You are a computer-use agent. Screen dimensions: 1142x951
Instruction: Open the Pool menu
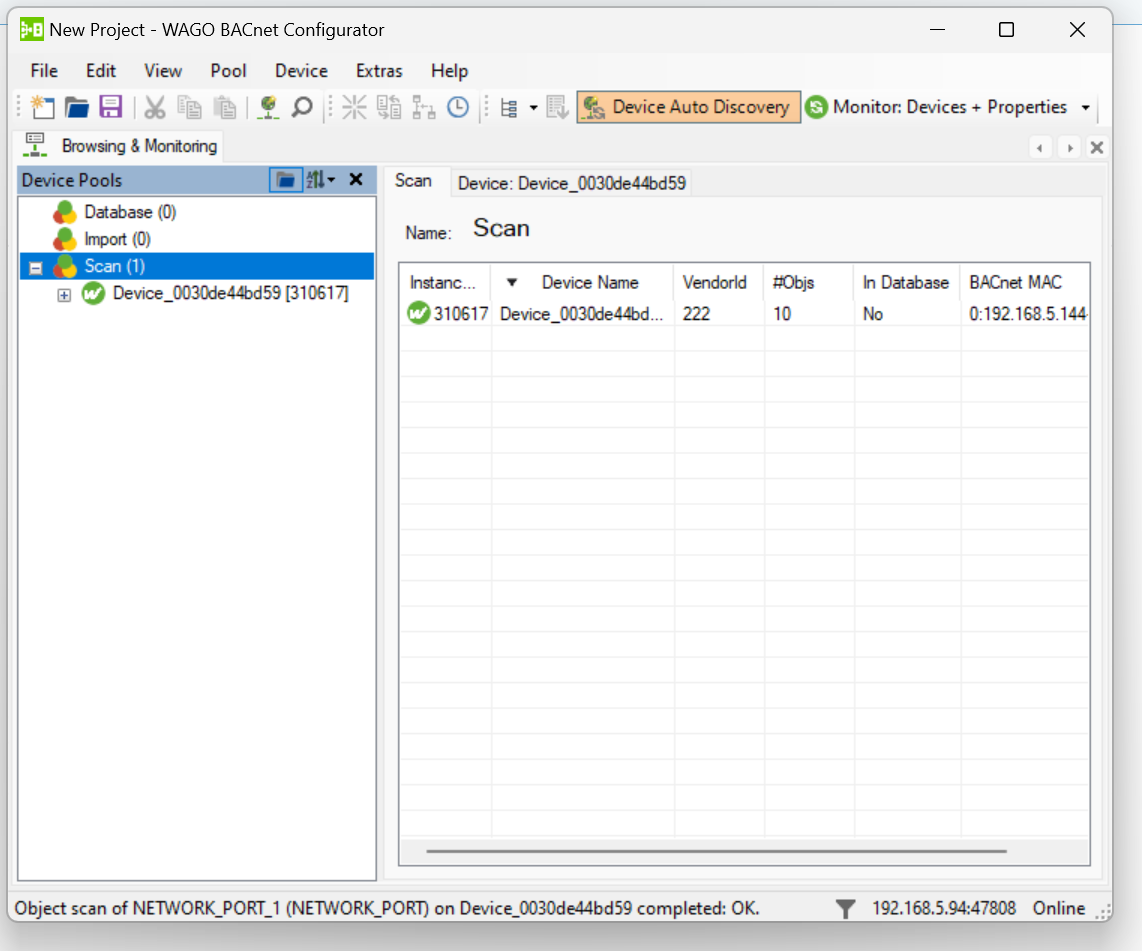228,71
